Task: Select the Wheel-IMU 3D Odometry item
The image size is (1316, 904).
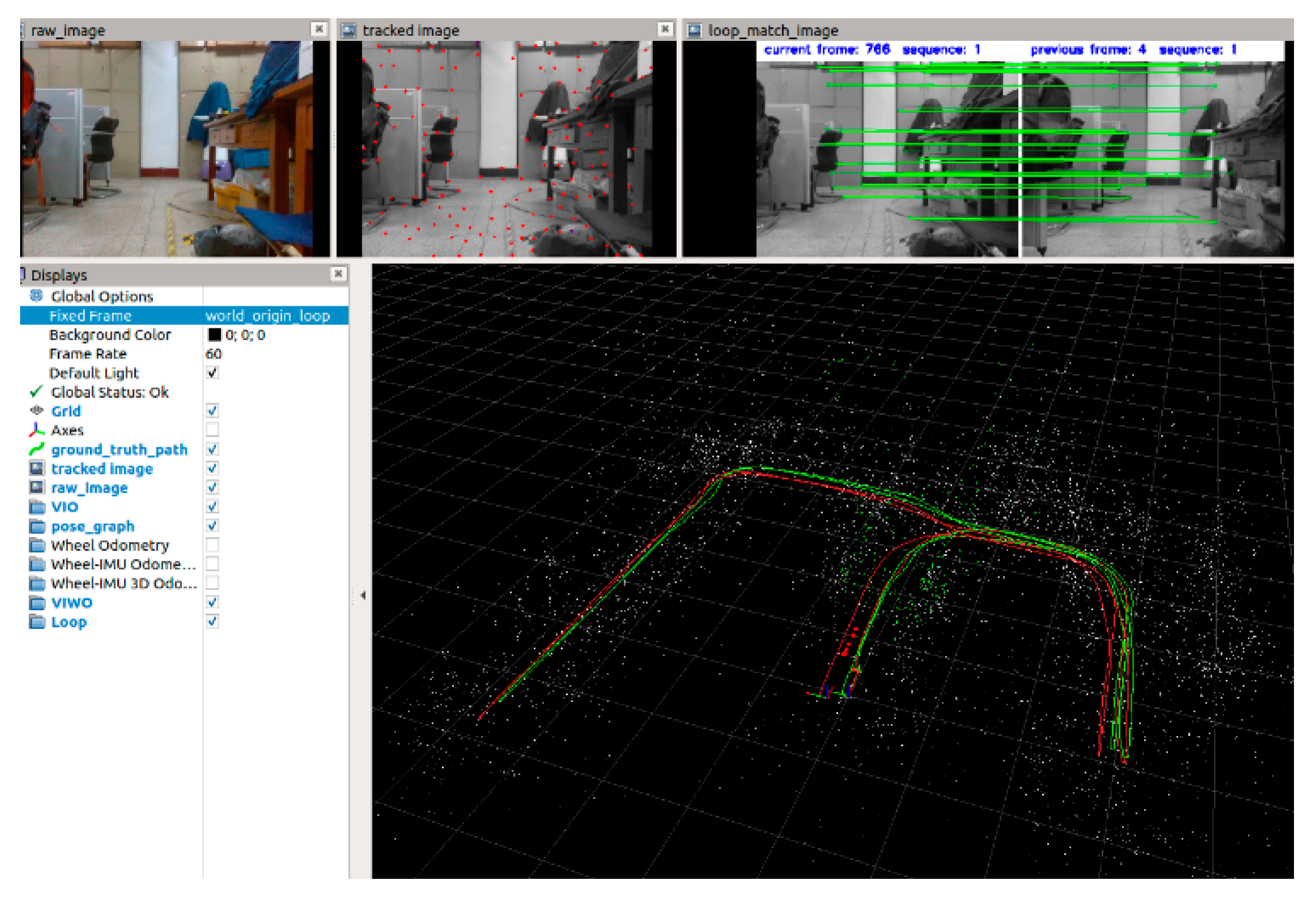Action: click(123, 583)
